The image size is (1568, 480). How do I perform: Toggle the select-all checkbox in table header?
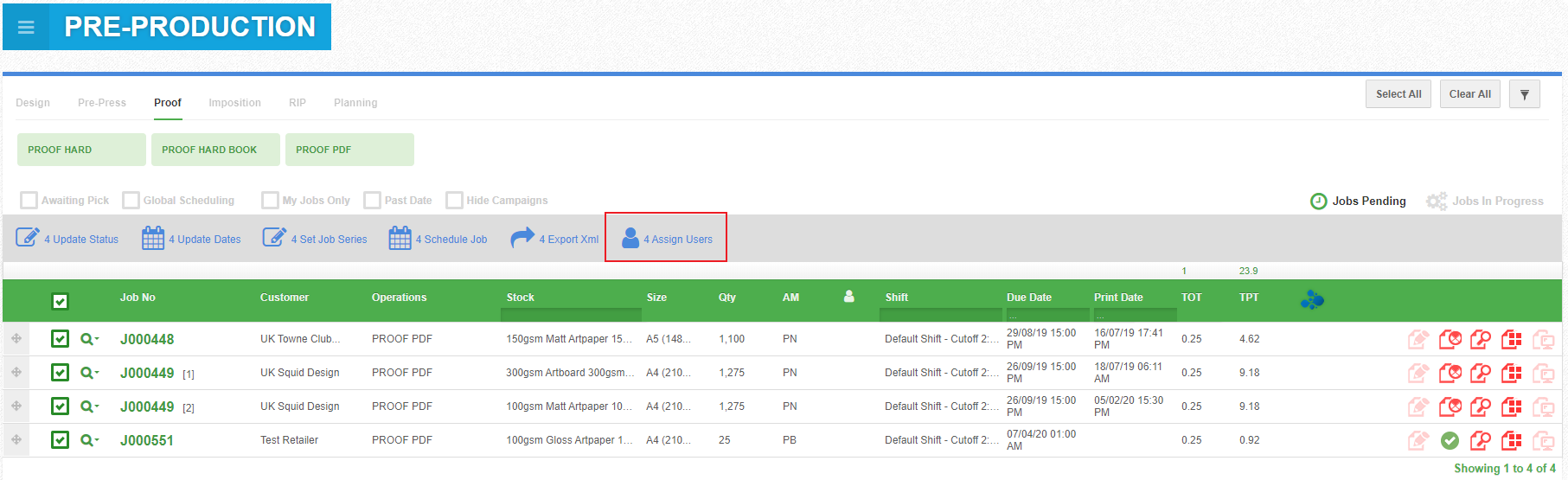[x=60, y=301]
